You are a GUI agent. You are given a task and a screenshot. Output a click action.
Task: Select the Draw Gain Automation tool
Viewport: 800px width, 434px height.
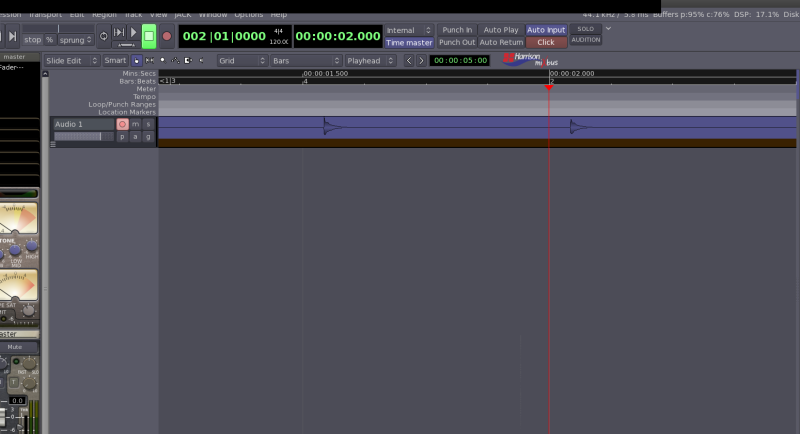[175, 61]
